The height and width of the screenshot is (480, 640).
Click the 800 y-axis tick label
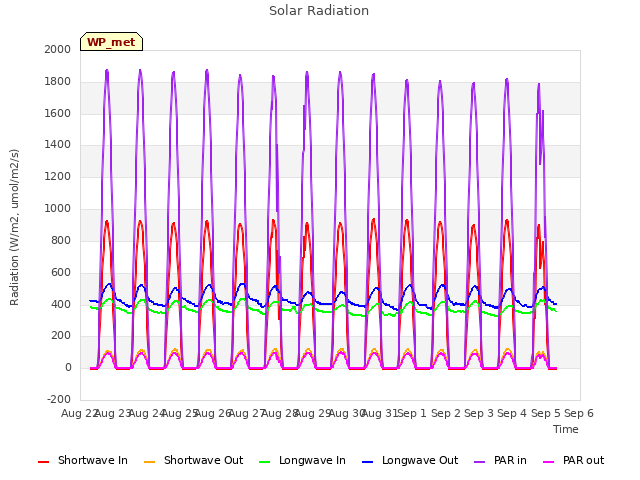point(61,240)
